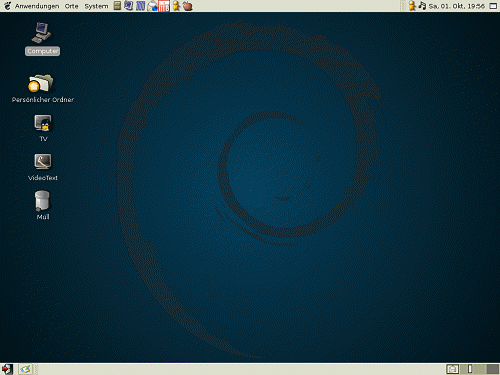This screenshot has width=500, height=375.
Task: Select the TV desktop launcher
Action: point(43,128)
